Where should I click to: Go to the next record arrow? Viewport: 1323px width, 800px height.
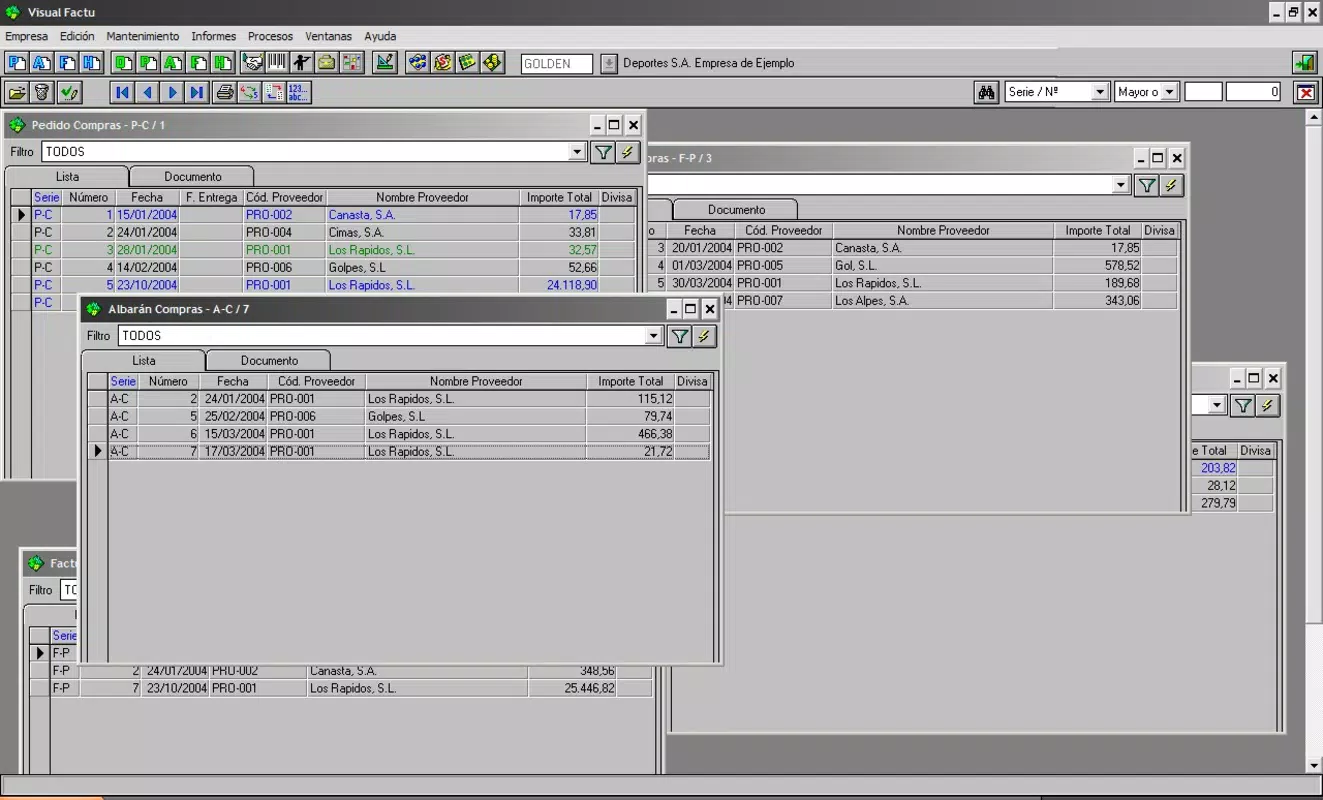pos(172,92)
